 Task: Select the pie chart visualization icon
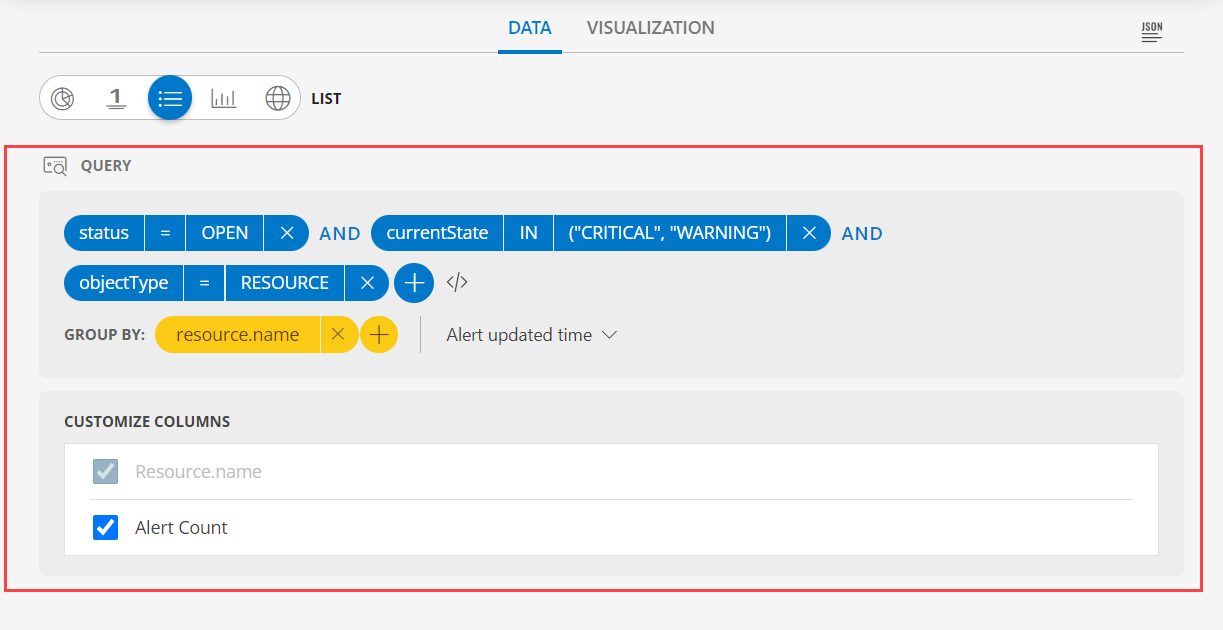(x=62, y=98)
